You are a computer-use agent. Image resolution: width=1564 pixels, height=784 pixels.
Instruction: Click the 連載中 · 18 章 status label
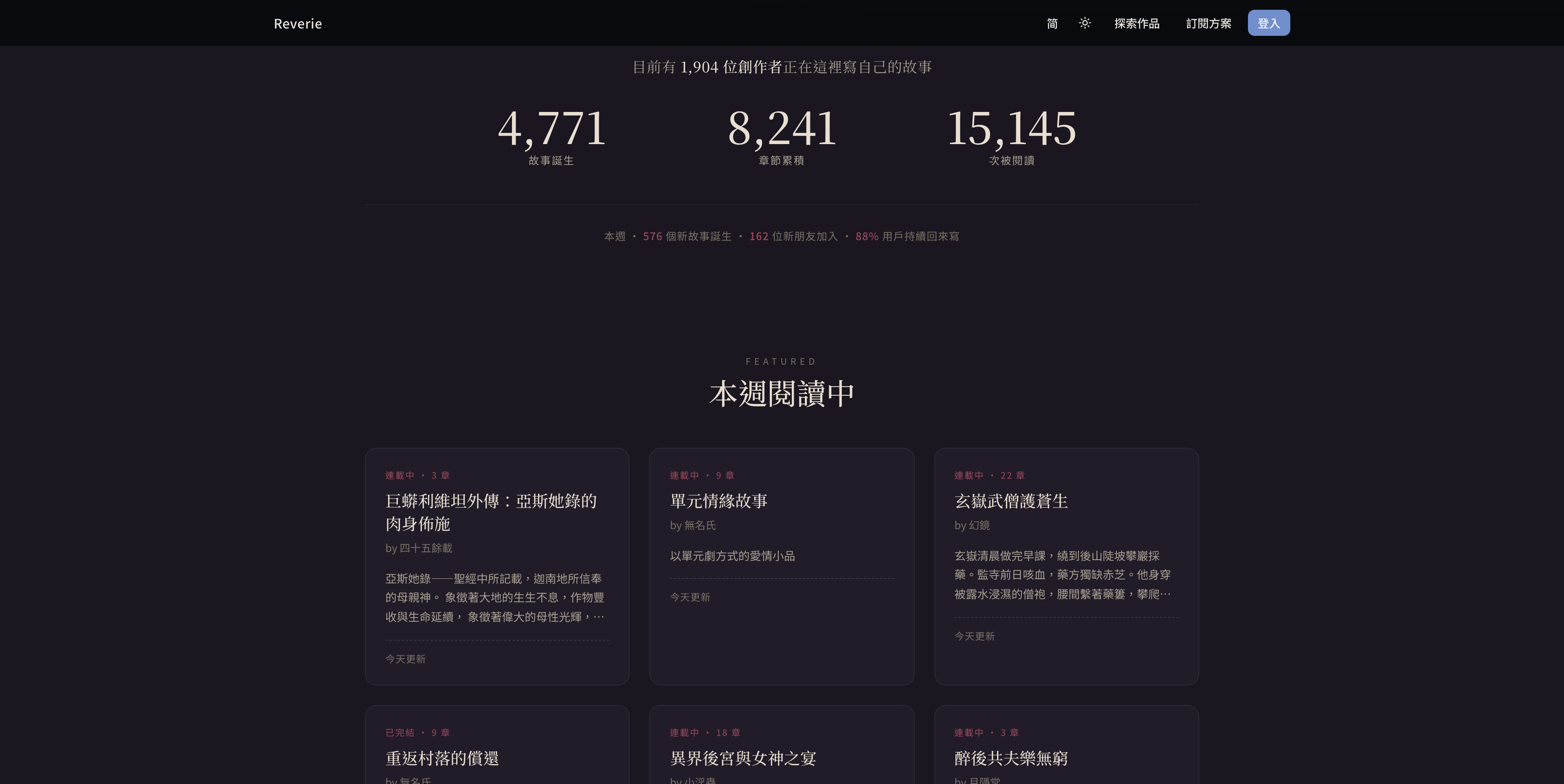705,732
